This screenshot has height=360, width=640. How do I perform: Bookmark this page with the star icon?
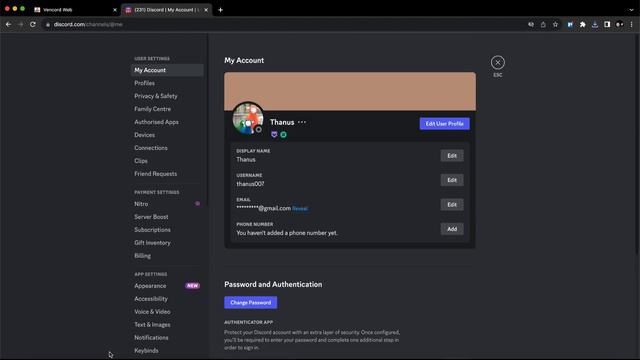point(556,24)
